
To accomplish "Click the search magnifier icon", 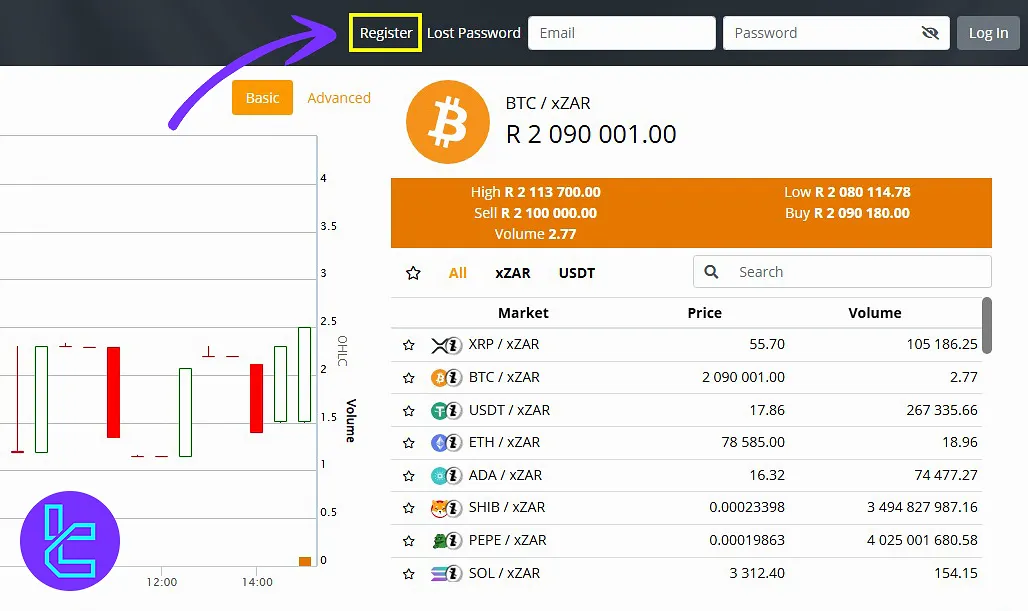I will 712,272.
